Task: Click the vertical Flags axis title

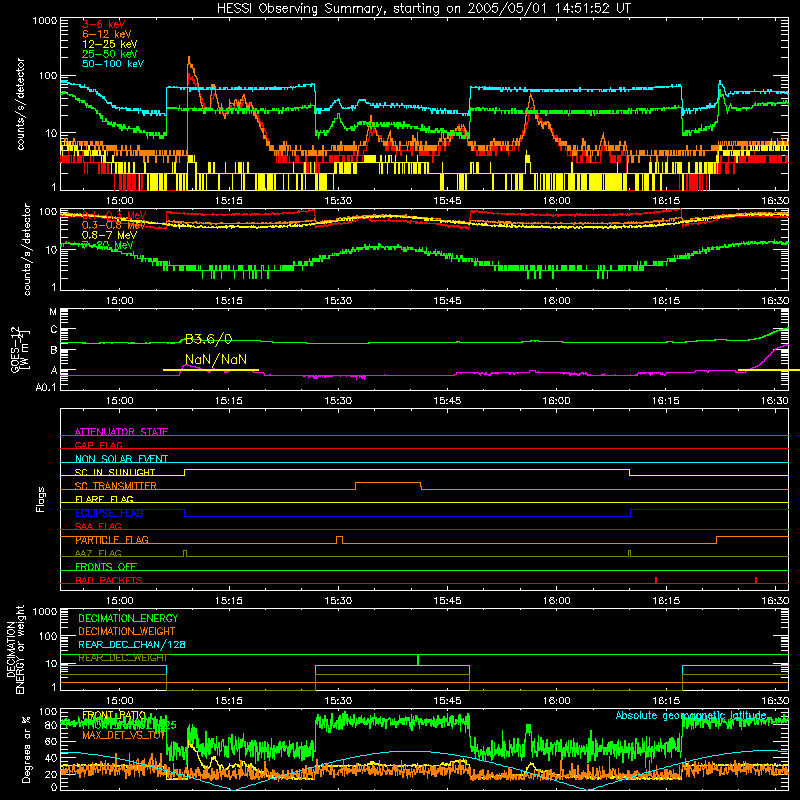Action: click(41, 499)
